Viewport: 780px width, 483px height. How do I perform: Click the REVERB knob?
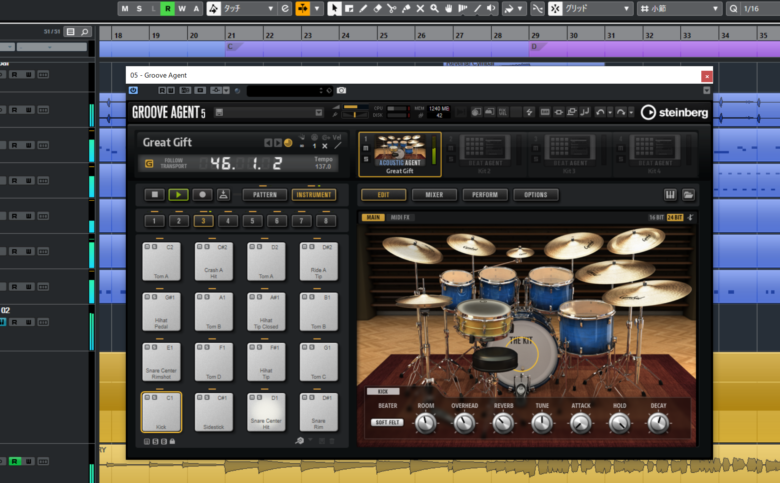503,423
